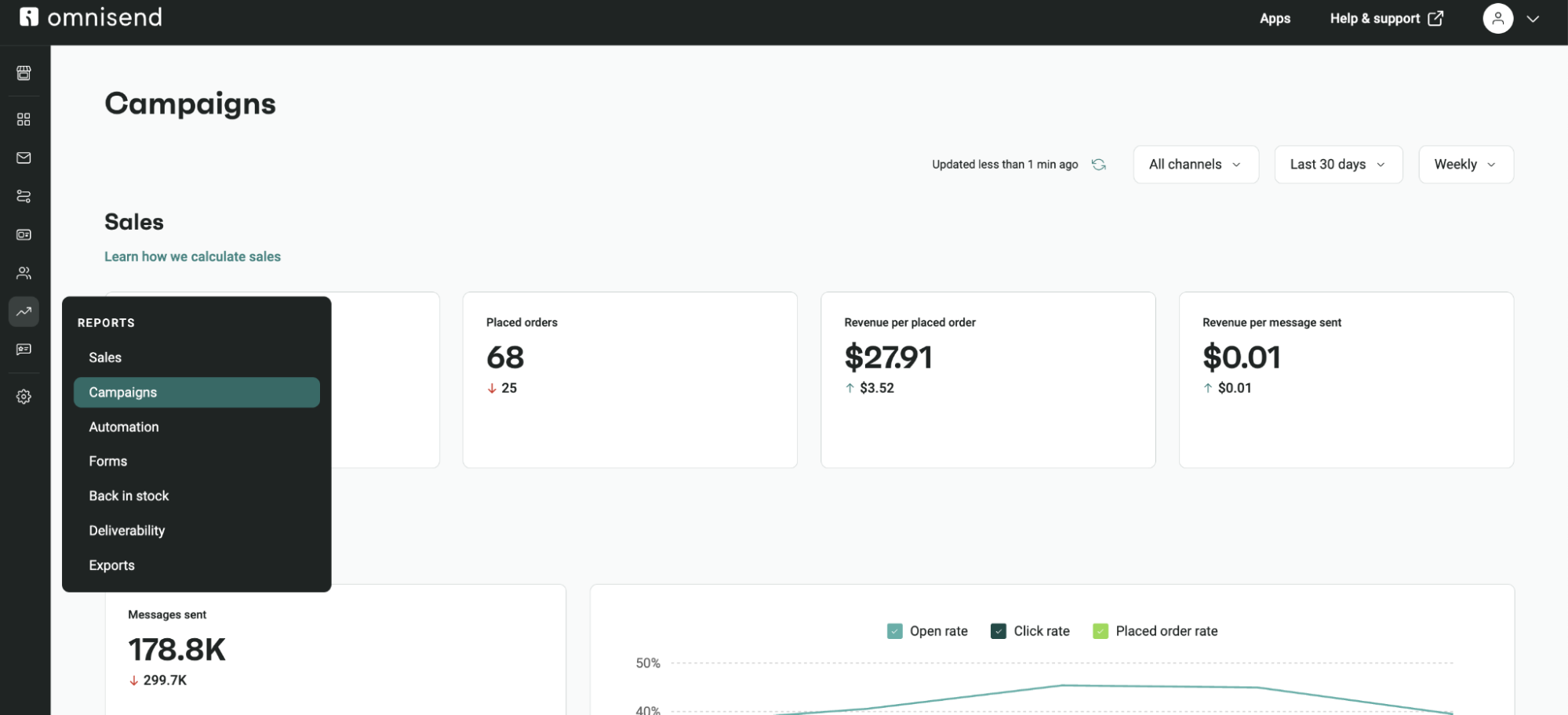Toggle the Placed order rate checkbox
The height and width of the screenshot is (715, 1568).
(1100, 630)
